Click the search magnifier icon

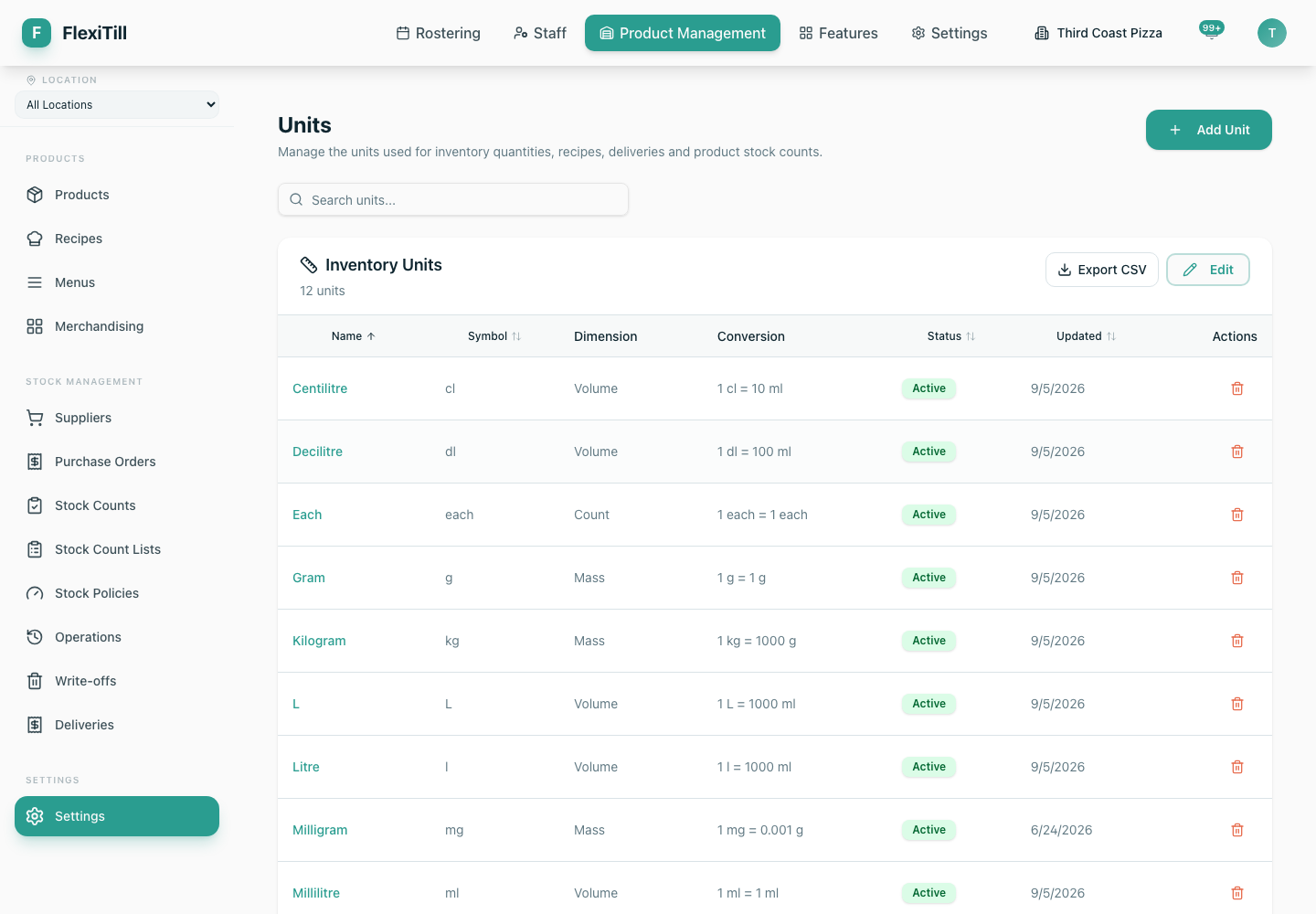[x=296, y=200]
